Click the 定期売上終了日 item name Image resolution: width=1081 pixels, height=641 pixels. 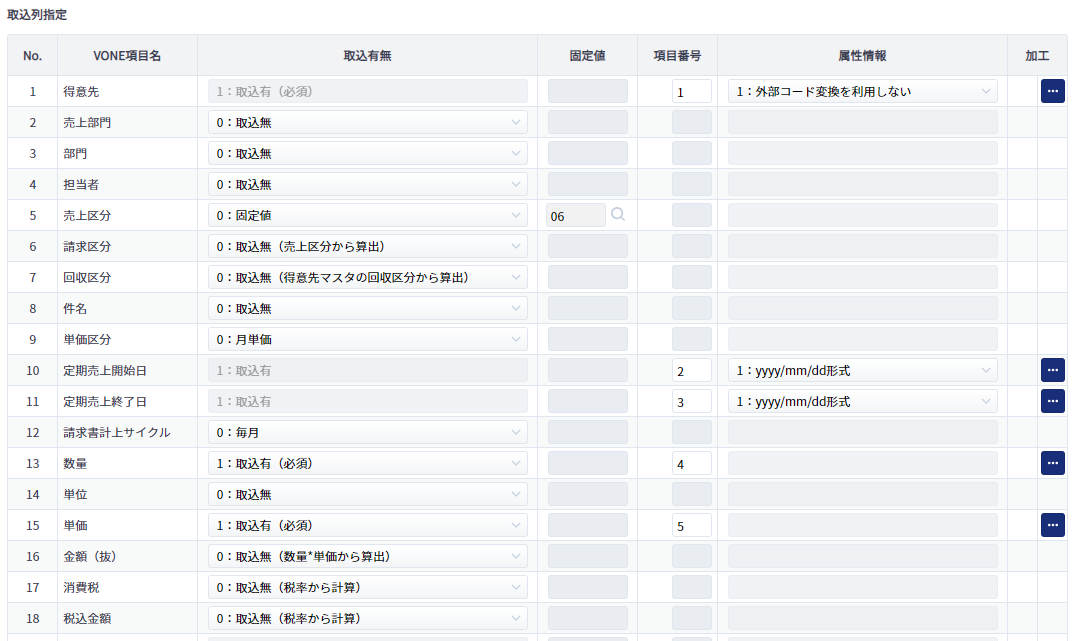[105, 401]
